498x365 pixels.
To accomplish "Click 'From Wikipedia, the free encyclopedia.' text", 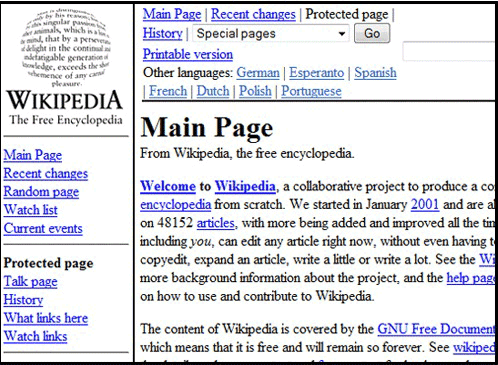I will click(x=247, y=153).
